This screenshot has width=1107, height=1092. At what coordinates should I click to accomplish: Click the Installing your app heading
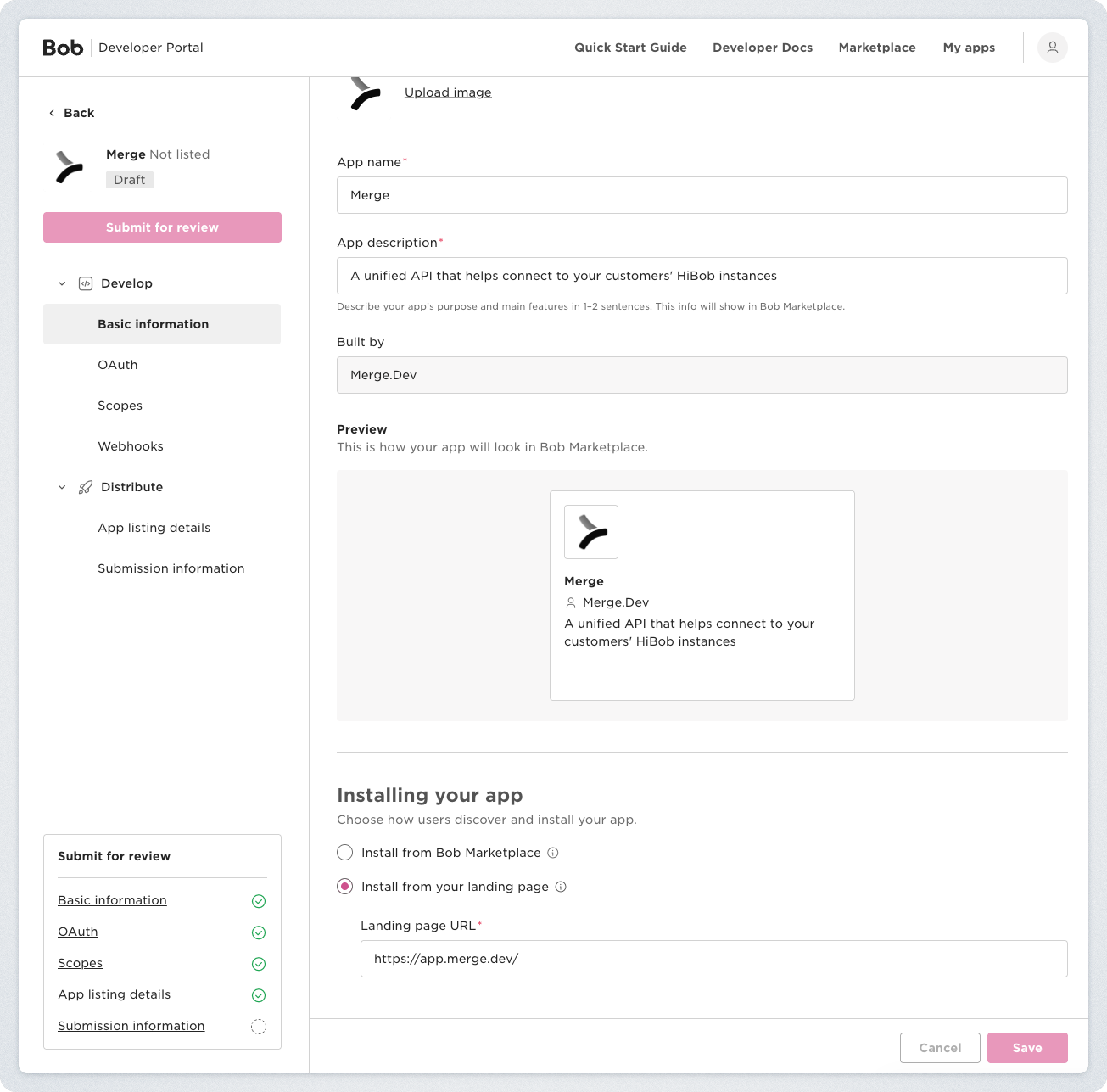430,795
